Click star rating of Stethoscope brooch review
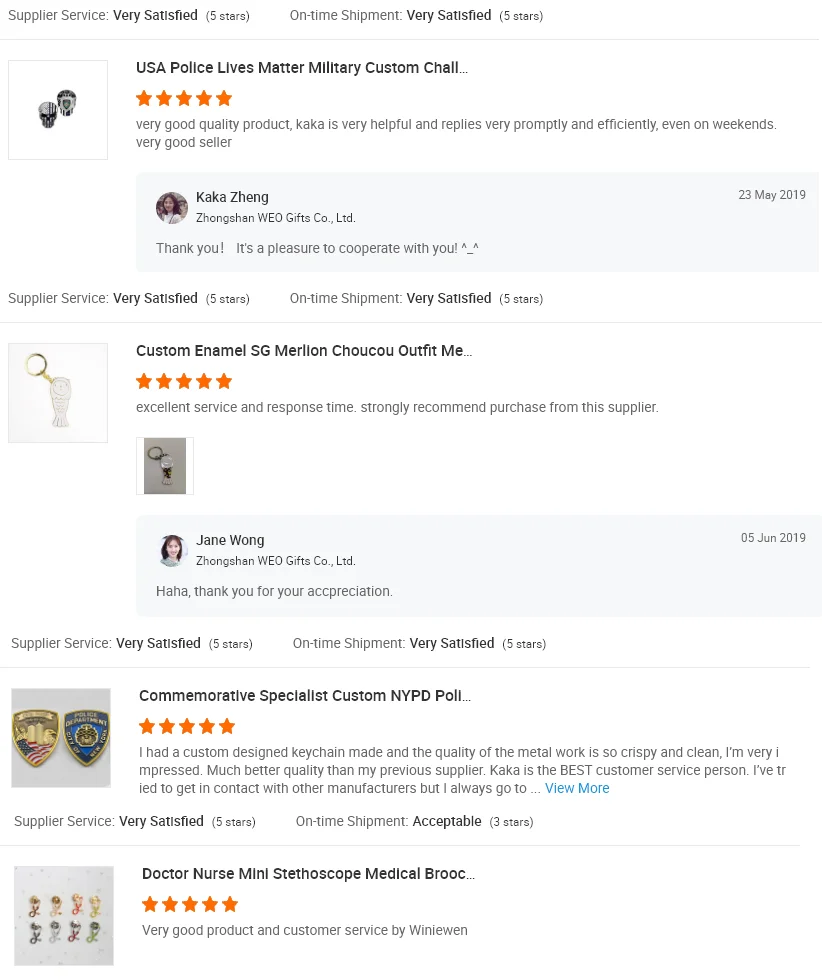This screenshot has height=980, width=822. [x=190, y=904]
